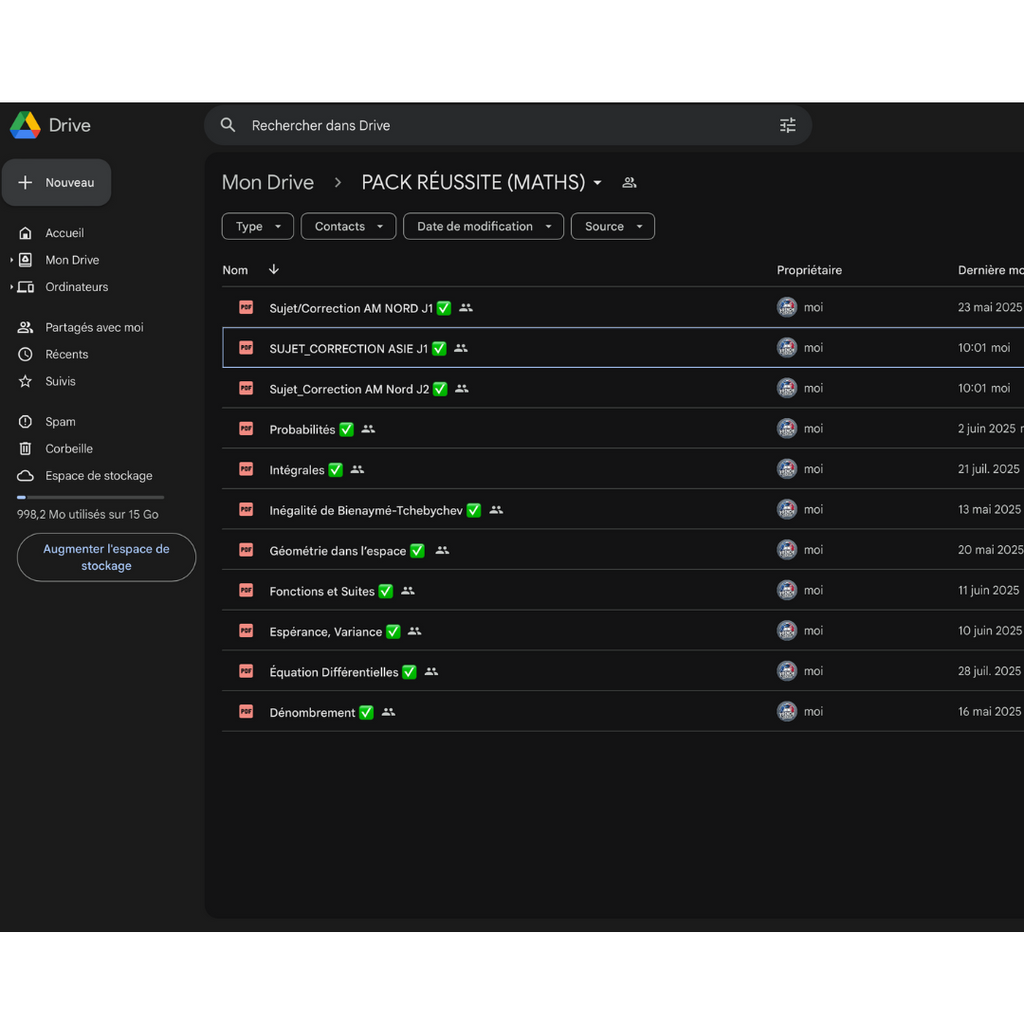1024x1024 pixels.
Task: Click the storage usage progress bar
Action: 90,497
